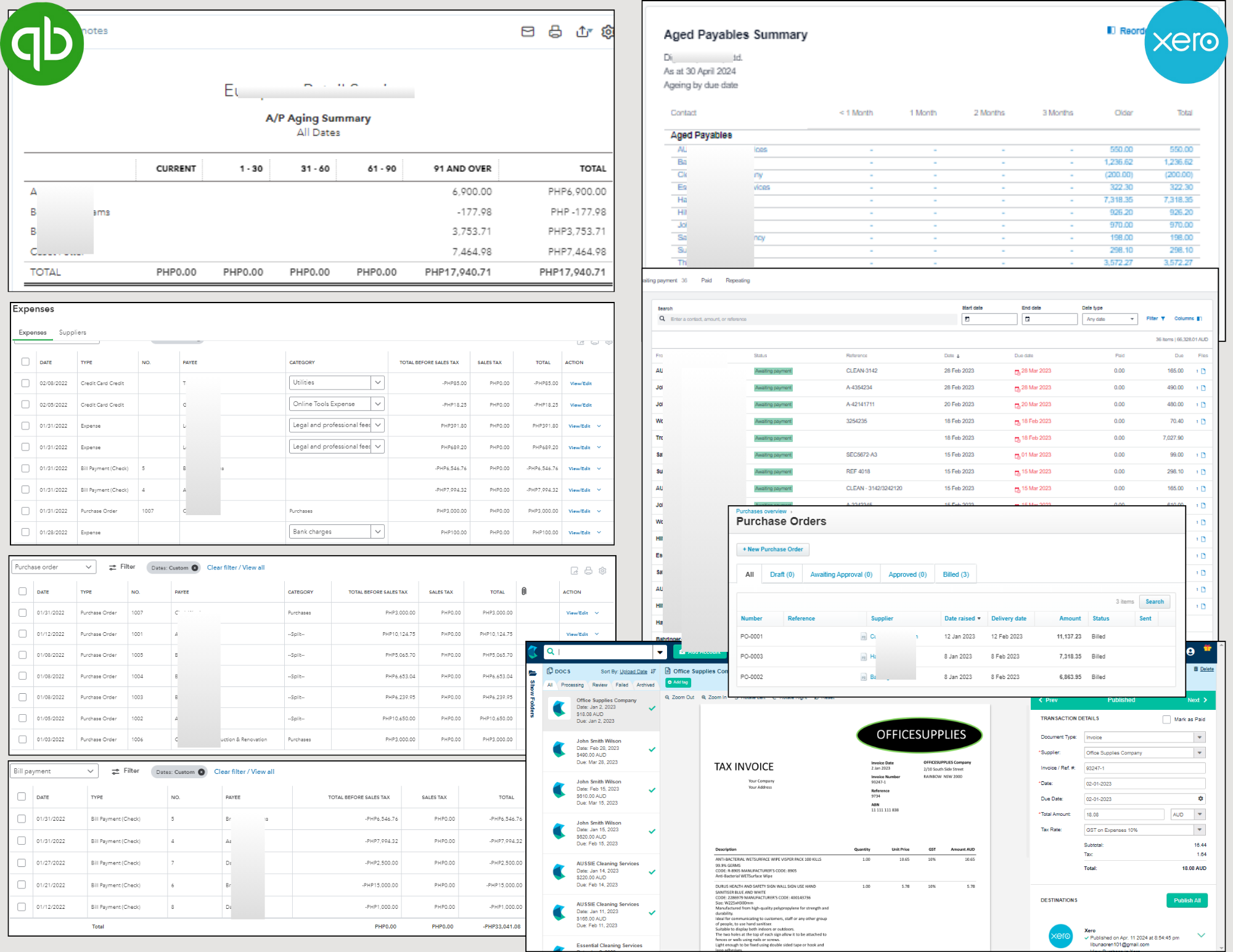Click the Show Folders icon in the document app
1233x952 pixels.
tap(533, 673)
